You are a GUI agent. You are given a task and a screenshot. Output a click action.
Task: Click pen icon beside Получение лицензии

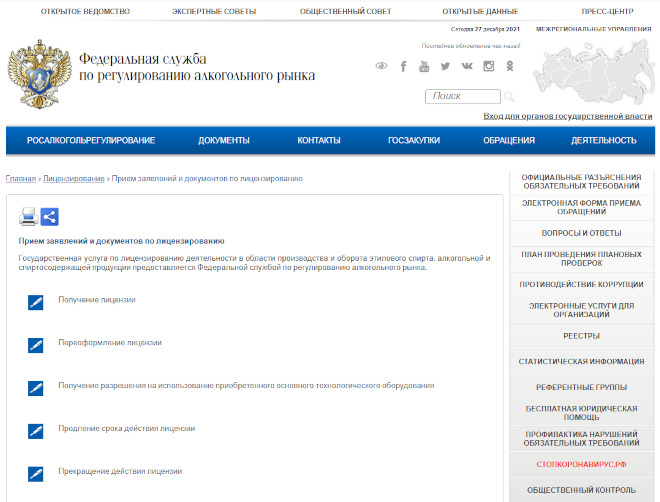(x=36, y=302)
